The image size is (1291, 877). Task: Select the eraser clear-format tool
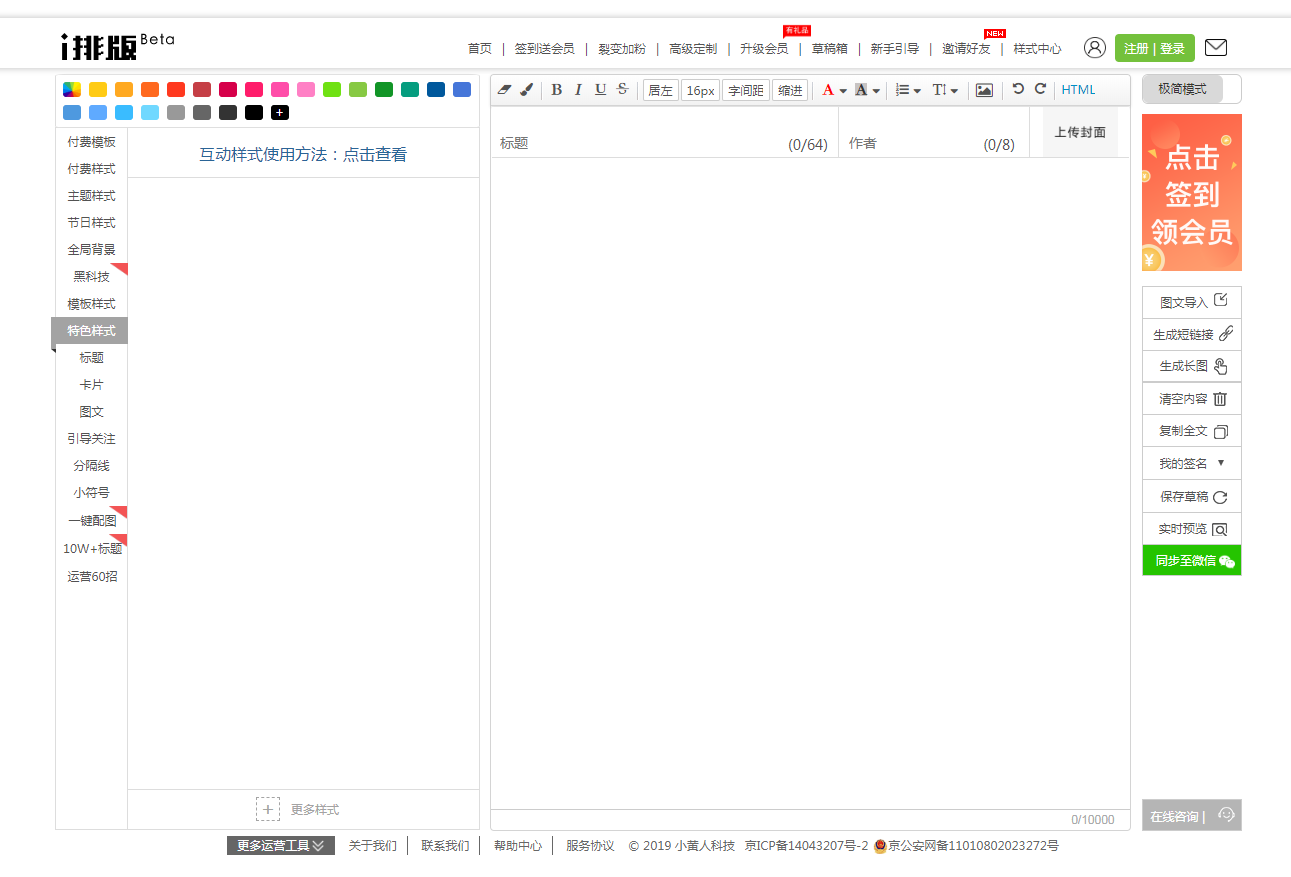(x=504, y=90)
